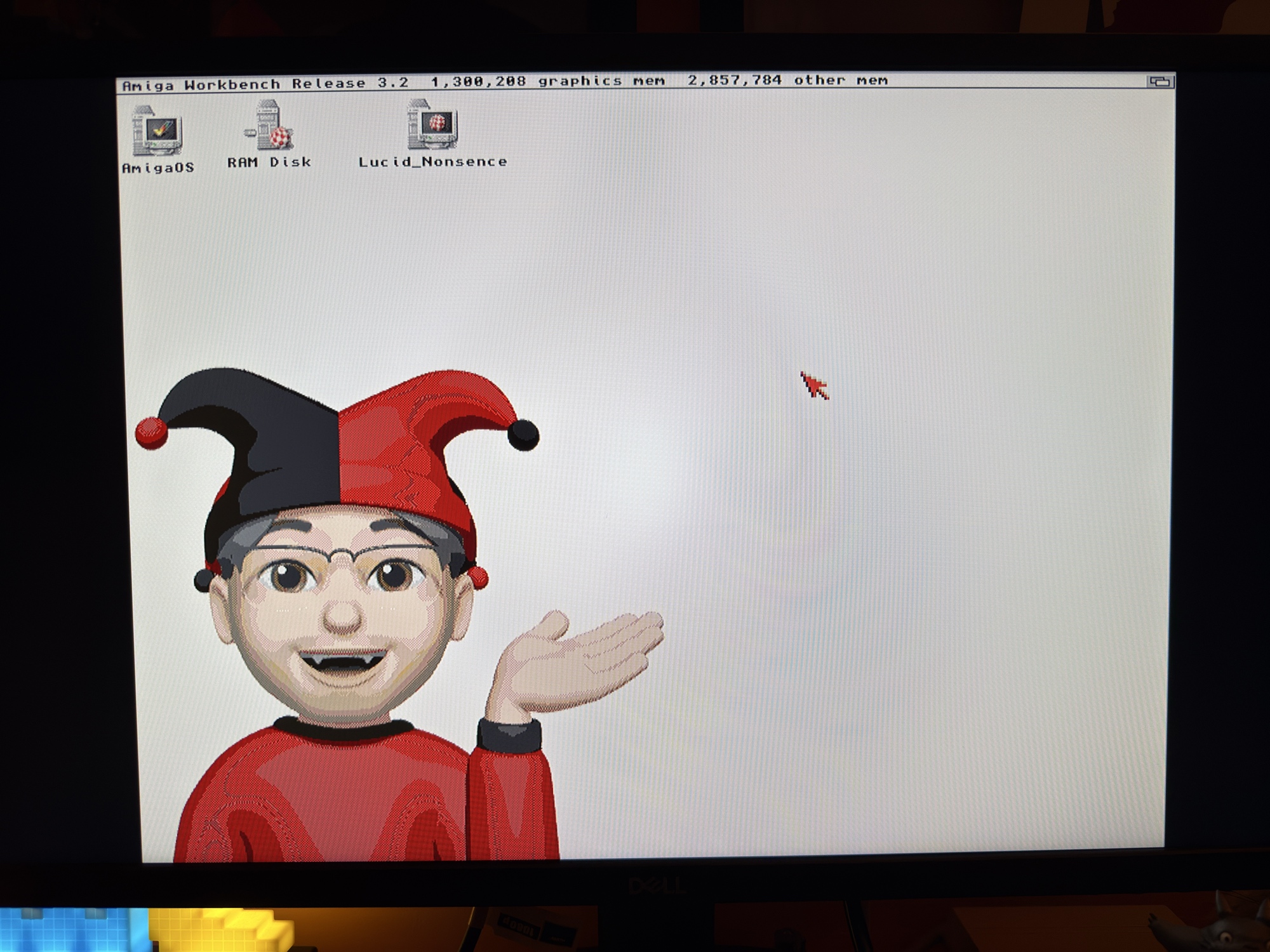Click the jester's nose
The image size is (1270, 952).
coord(343,614)
